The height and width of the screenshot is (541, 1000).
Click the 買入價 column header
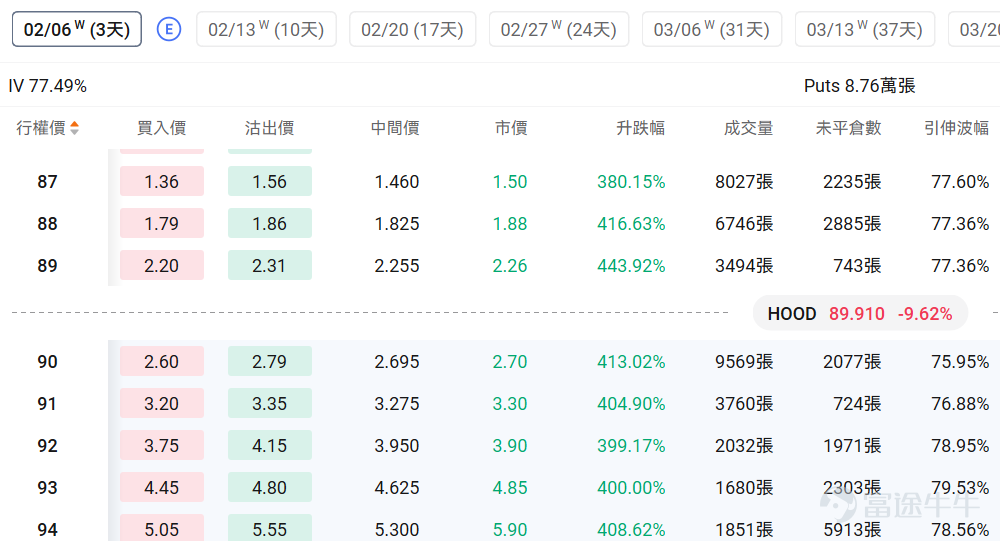(x=161, y=128)
